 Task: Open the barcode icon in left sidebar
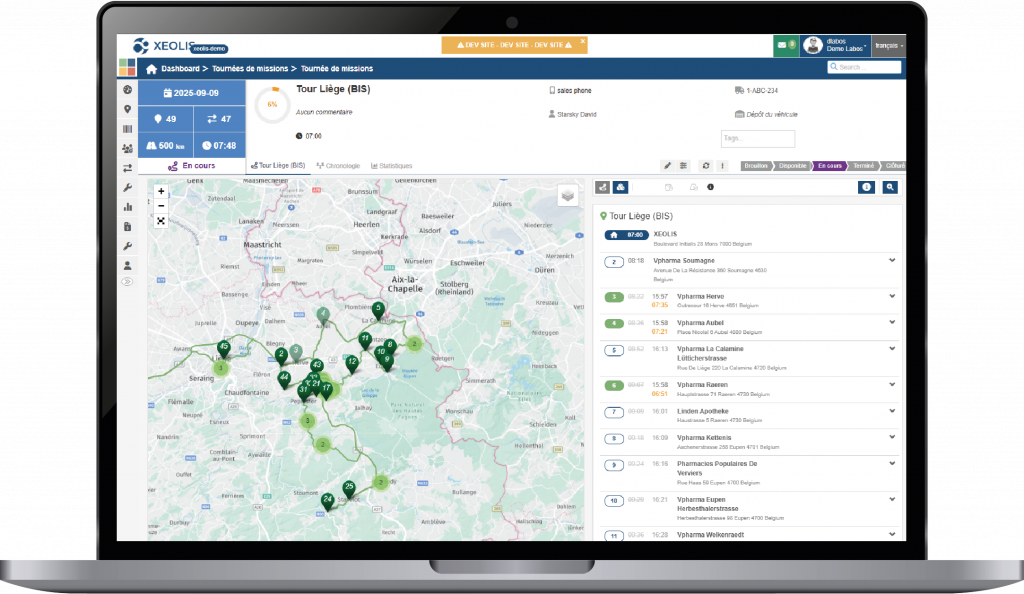click(127, 129)
